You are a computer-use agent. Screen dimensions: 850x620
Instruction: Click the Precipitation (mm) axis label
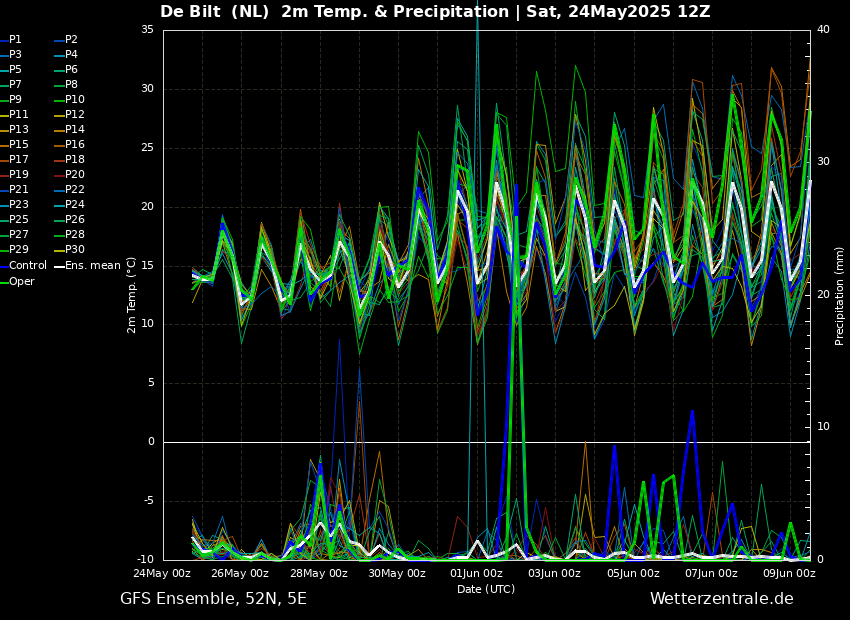pos(840,296)
